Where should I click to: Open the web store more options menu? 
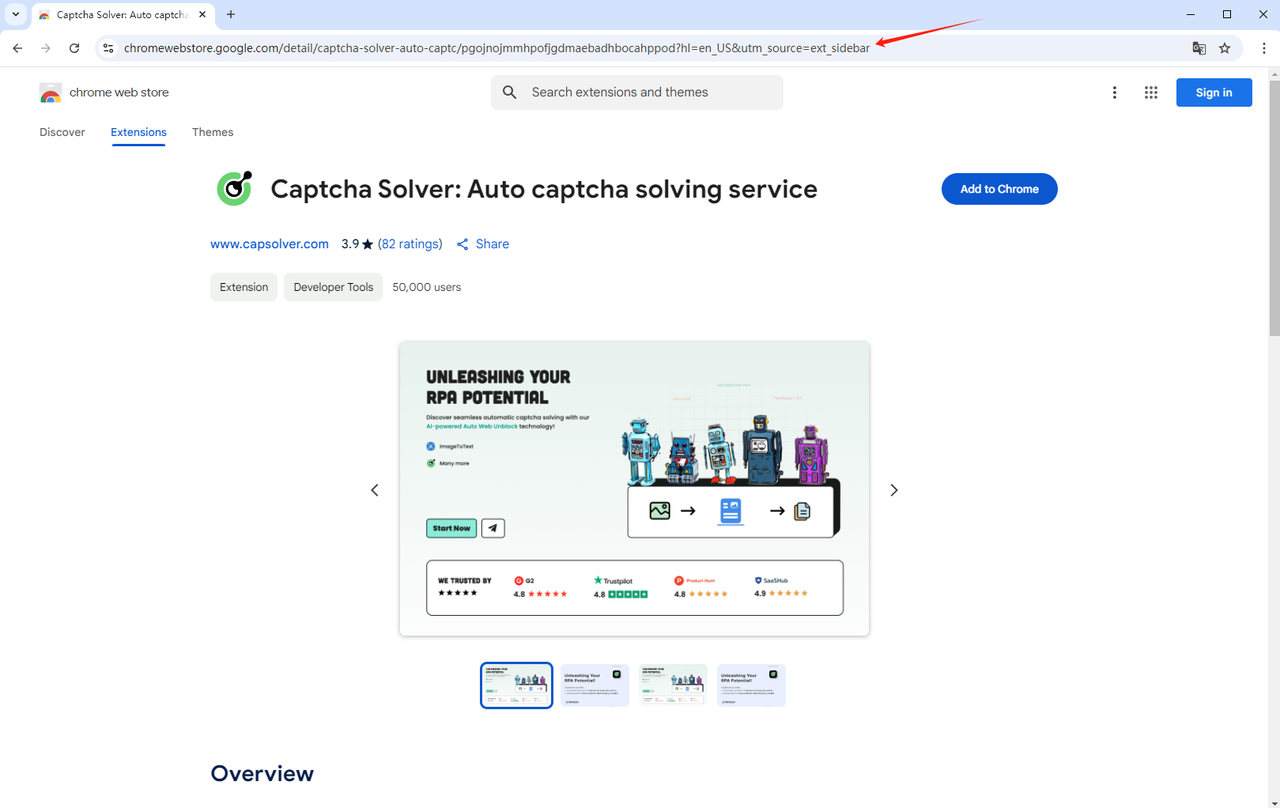coord(1115,92)
